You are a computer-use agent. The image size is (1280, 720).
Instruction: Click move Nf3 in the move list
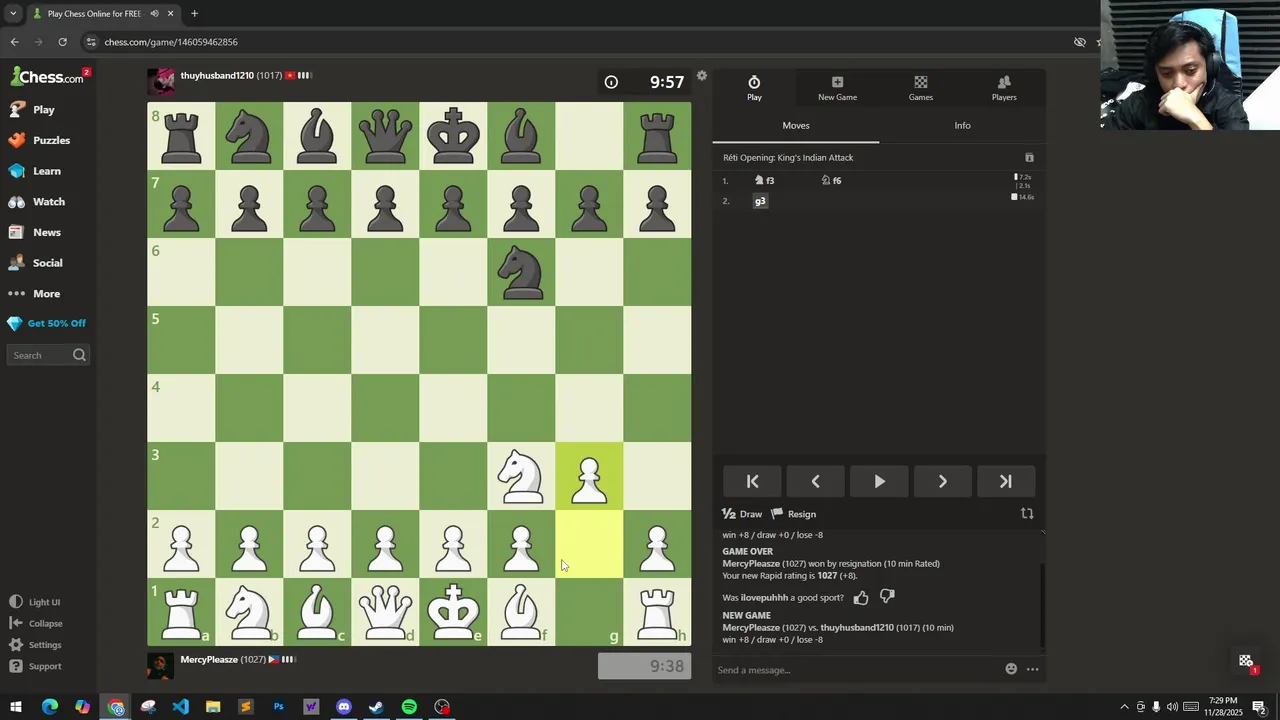[765, 181]
